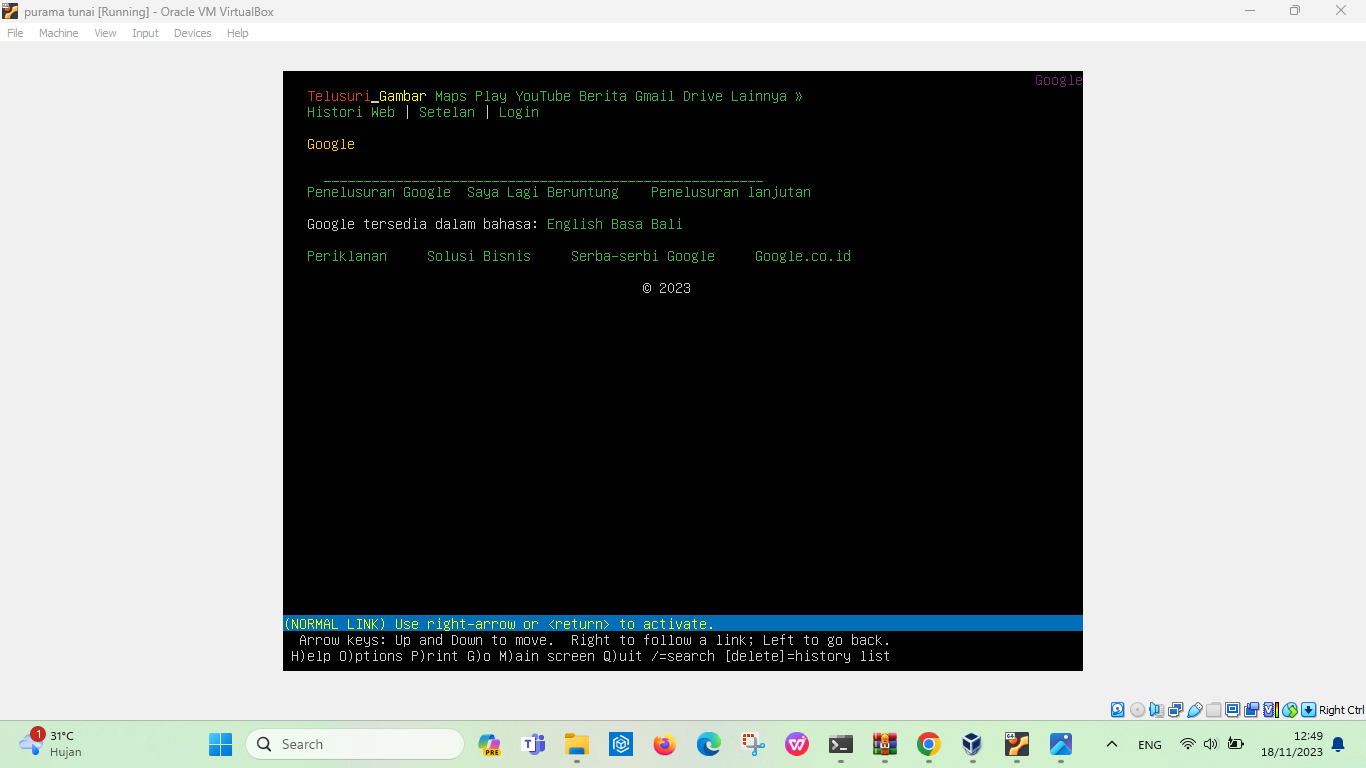
Task: Open the audio status icon in VirtualBox
Action: [1156, 710]
